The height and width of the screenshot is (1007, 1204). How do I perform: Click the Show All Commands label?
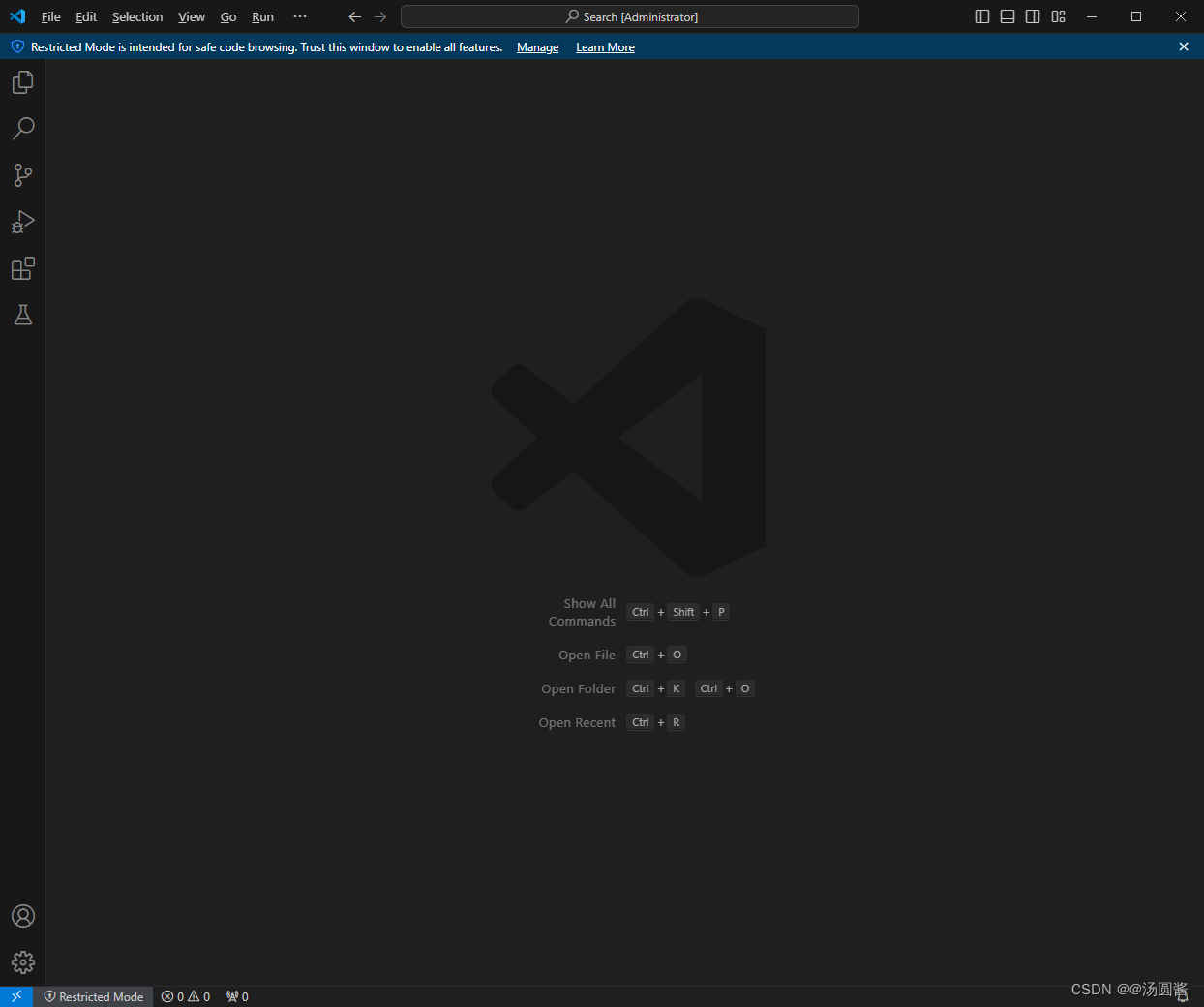click(582, 612)
